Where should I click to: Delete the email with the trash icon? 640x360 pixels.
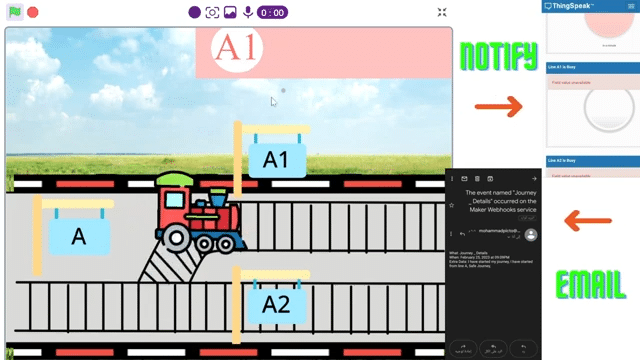[477, 179]
